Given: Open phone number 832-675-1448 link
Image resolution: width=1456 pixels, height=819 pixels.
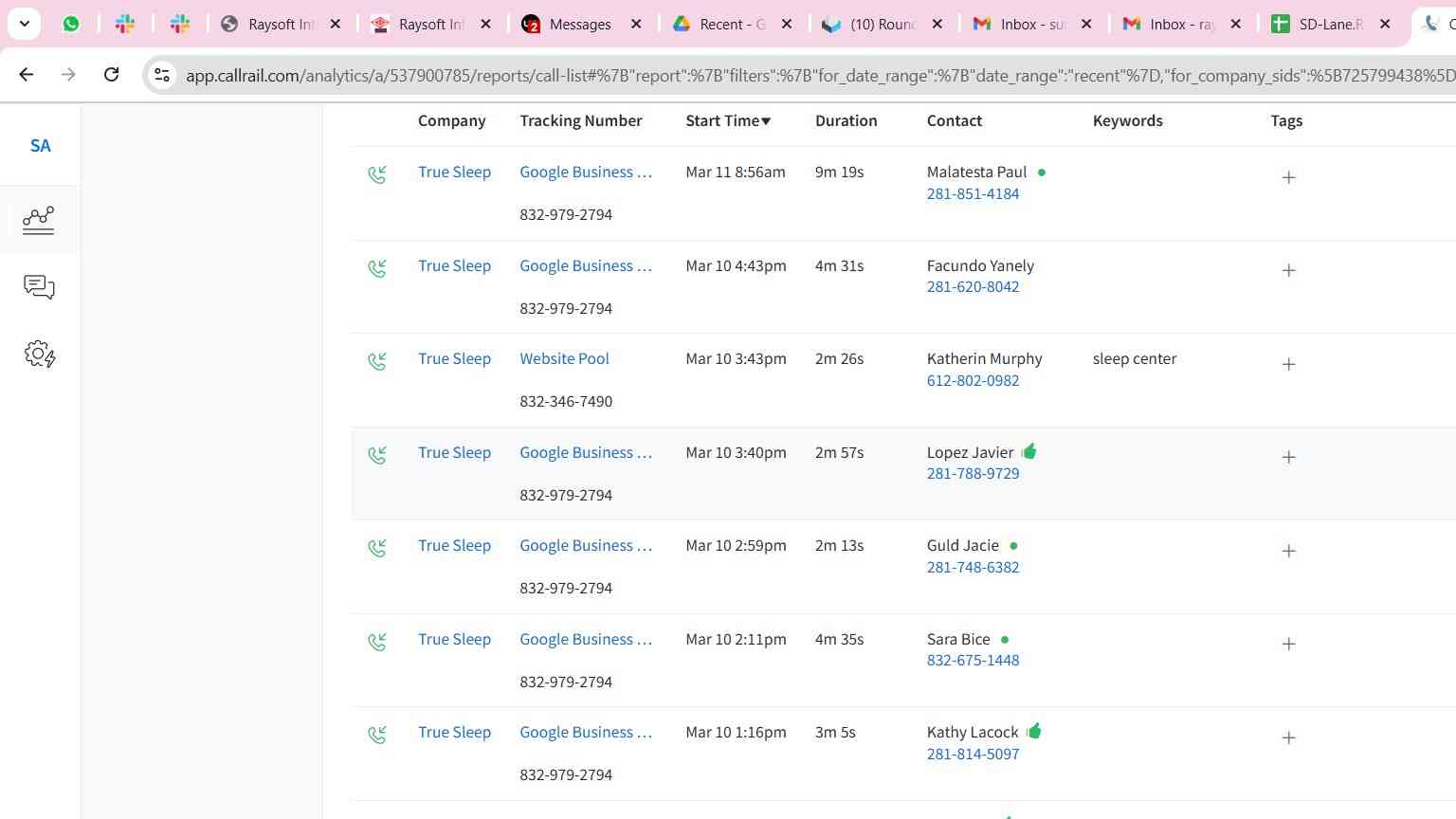Looking at the screenshot, I should click(973, 660).
